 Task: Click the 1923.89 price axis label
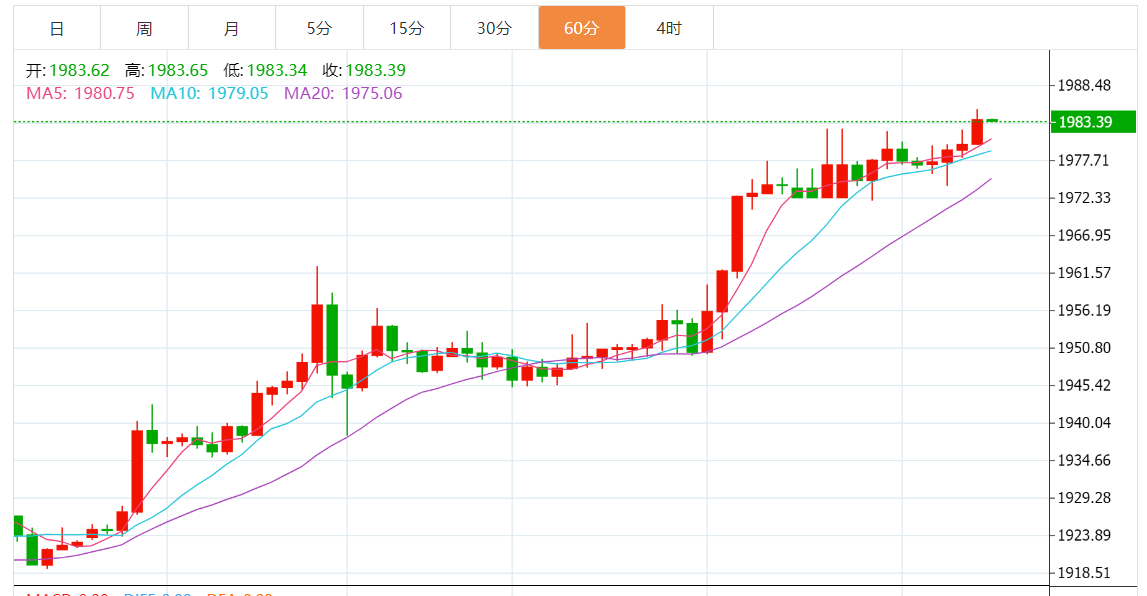point(1084,535)
